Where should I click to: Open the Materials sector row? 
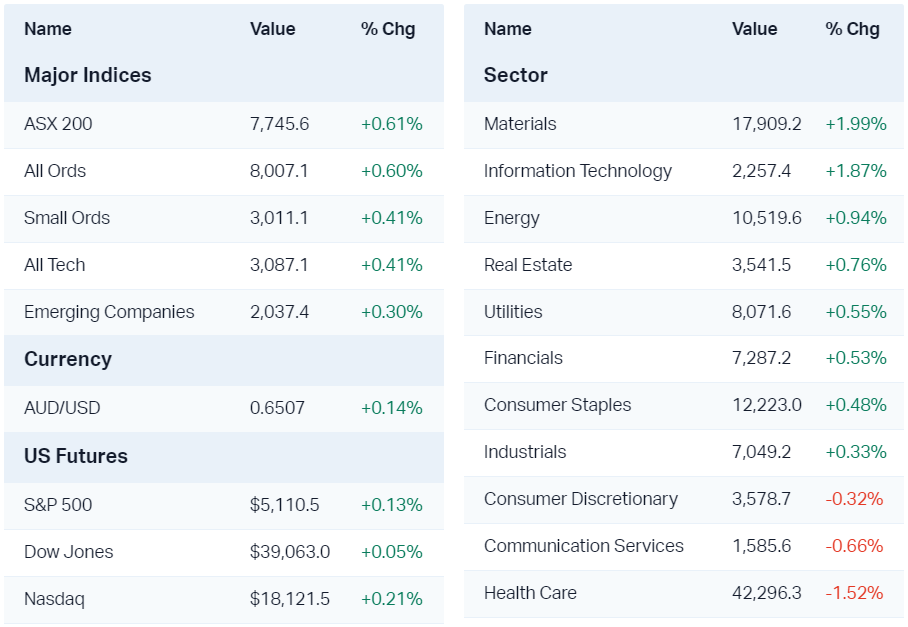[520, 124]
